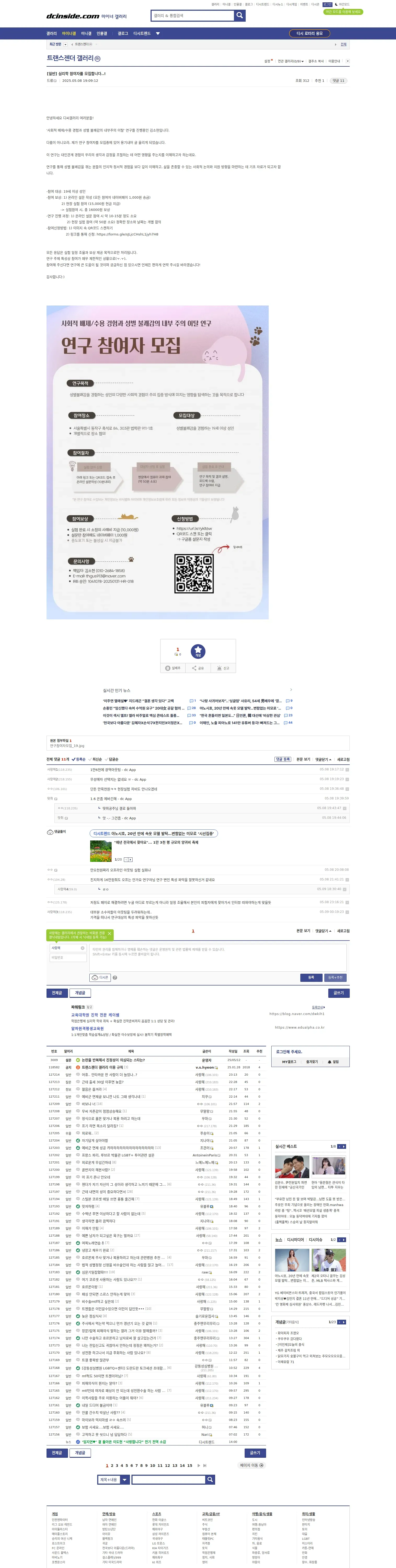Click 미니갤 tab in navigation bar

86,33
